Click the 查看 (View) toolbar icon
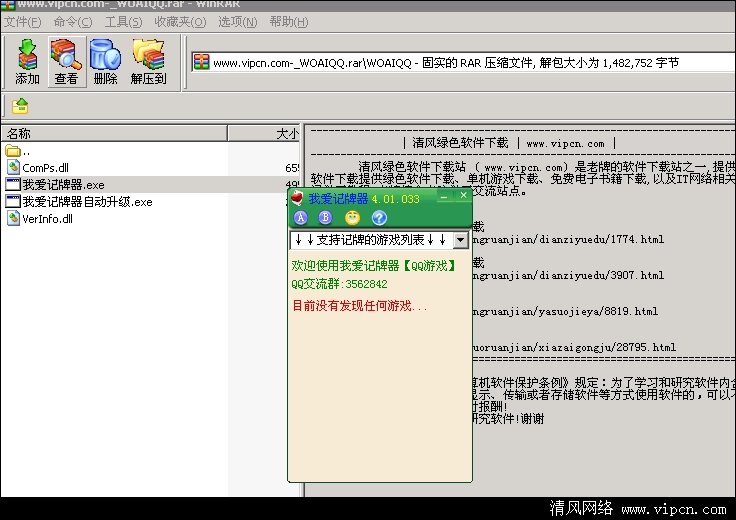This screenshot has height=520, width=736. [67, 61]
